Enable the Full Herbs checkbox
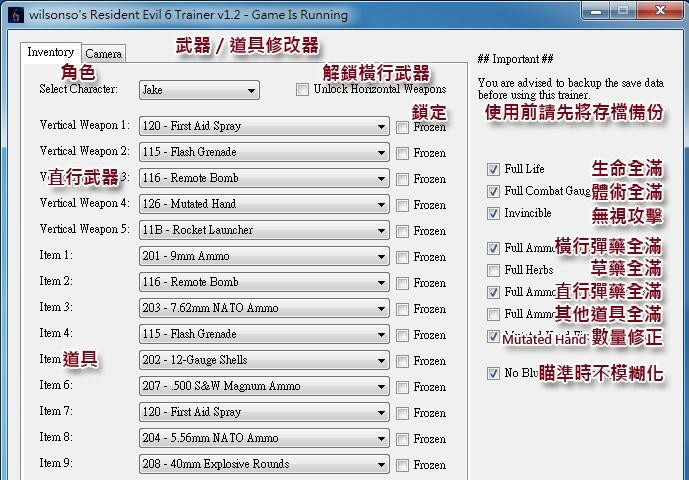 [493, 270]
